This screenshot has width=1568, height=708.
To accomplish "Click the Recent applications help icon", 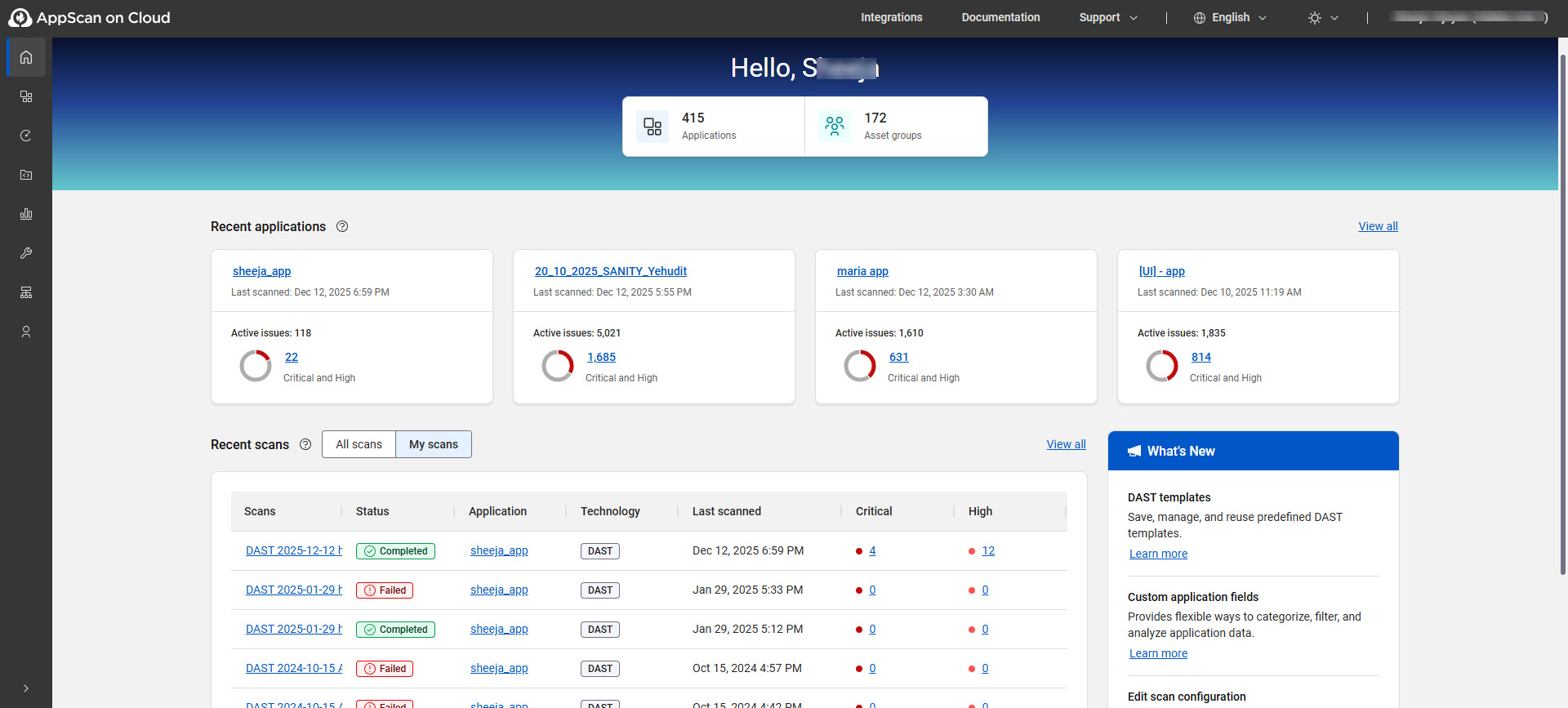I will pyautogui.click(x=342, y=227).
